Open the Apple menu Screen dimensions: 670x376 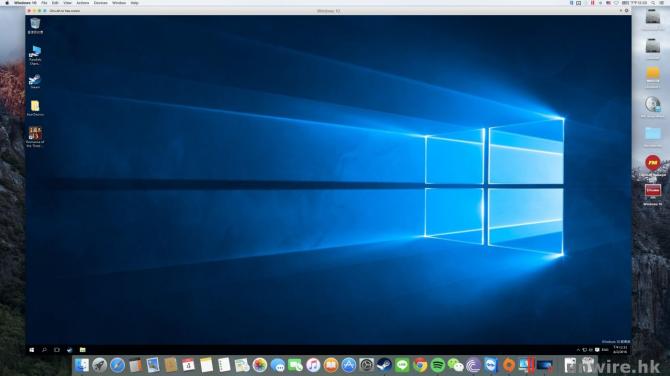7,3
